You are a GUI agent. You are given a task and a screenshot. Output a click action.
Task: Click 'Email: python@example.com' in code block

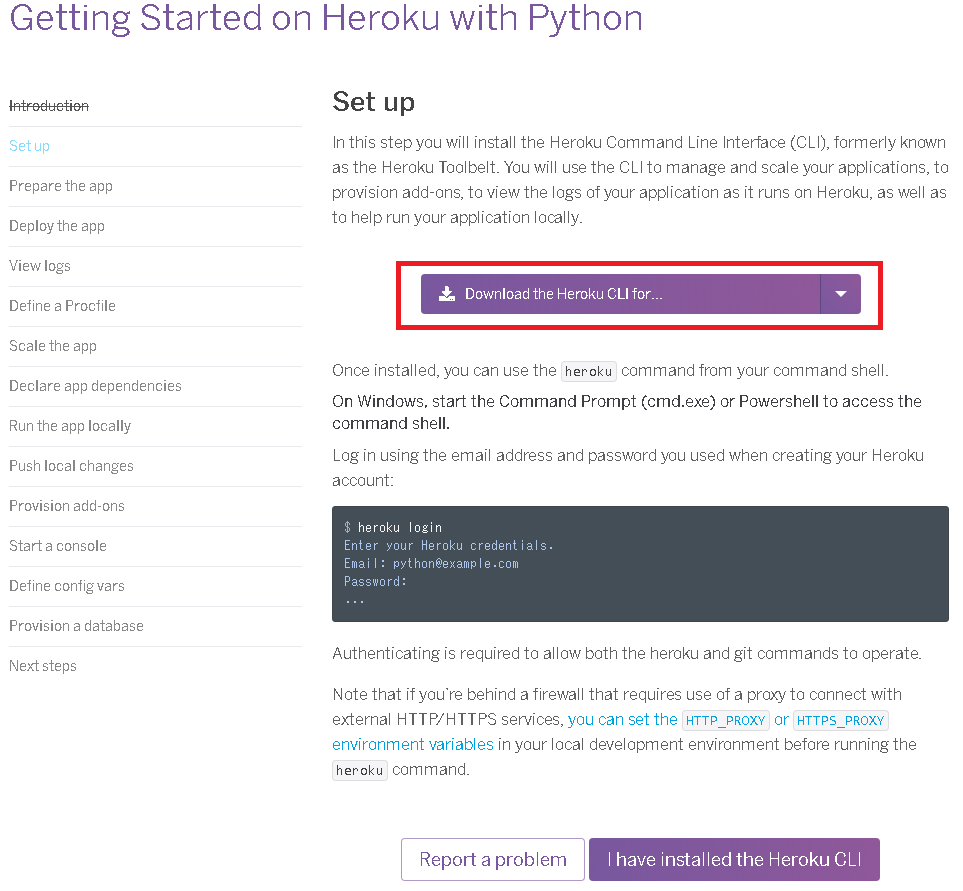click(x=431, y=564)
